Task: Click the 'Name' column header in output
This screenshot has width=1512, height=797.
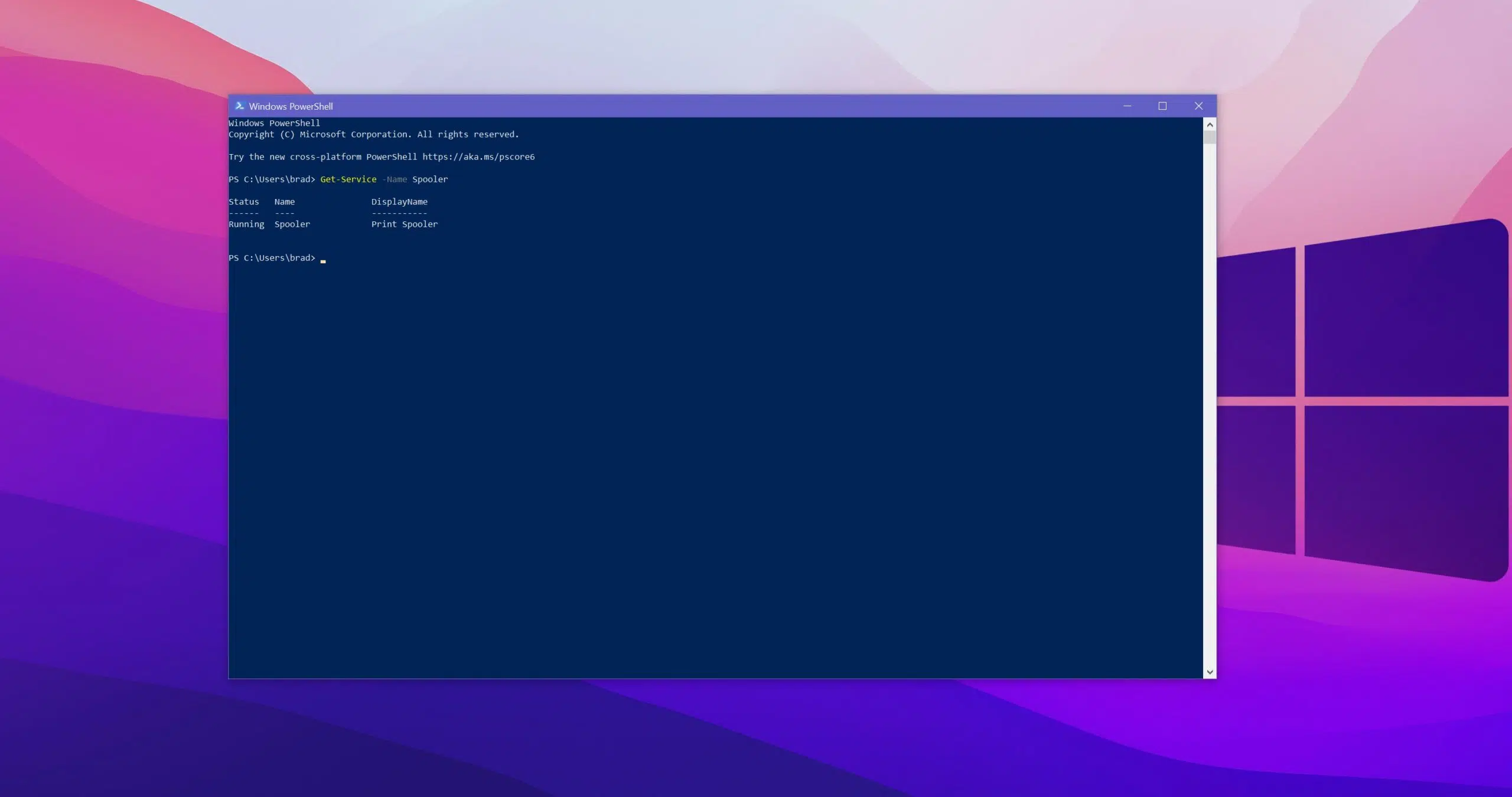Action: [x=285, y=202]
